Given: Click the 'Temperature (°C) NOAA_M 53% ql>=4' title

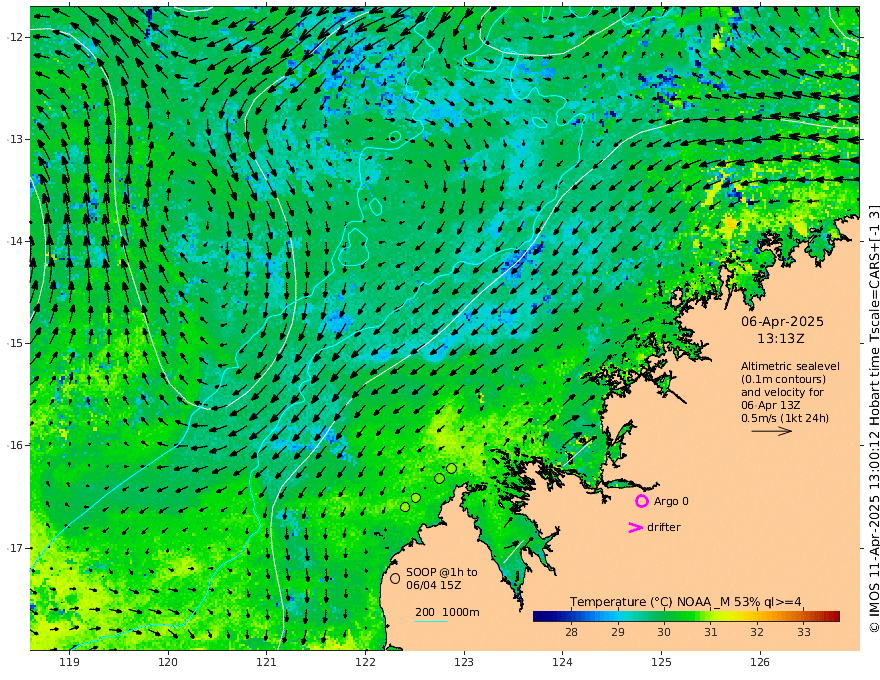Looking at the screenshot, I should pyautogui.click(x=686, y=602).
